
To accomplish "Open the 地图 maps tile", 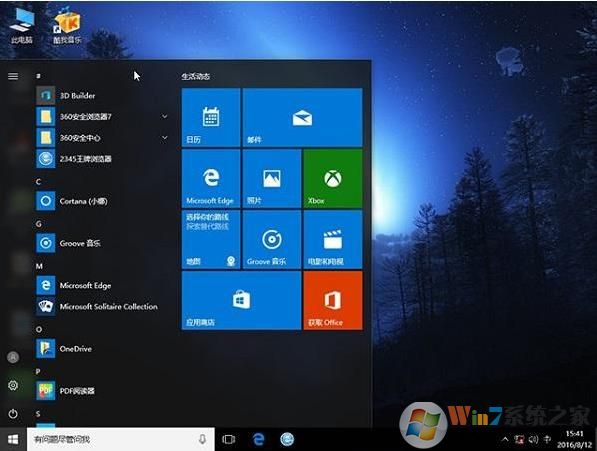I will pyautogui.click(x=211, y=239).
